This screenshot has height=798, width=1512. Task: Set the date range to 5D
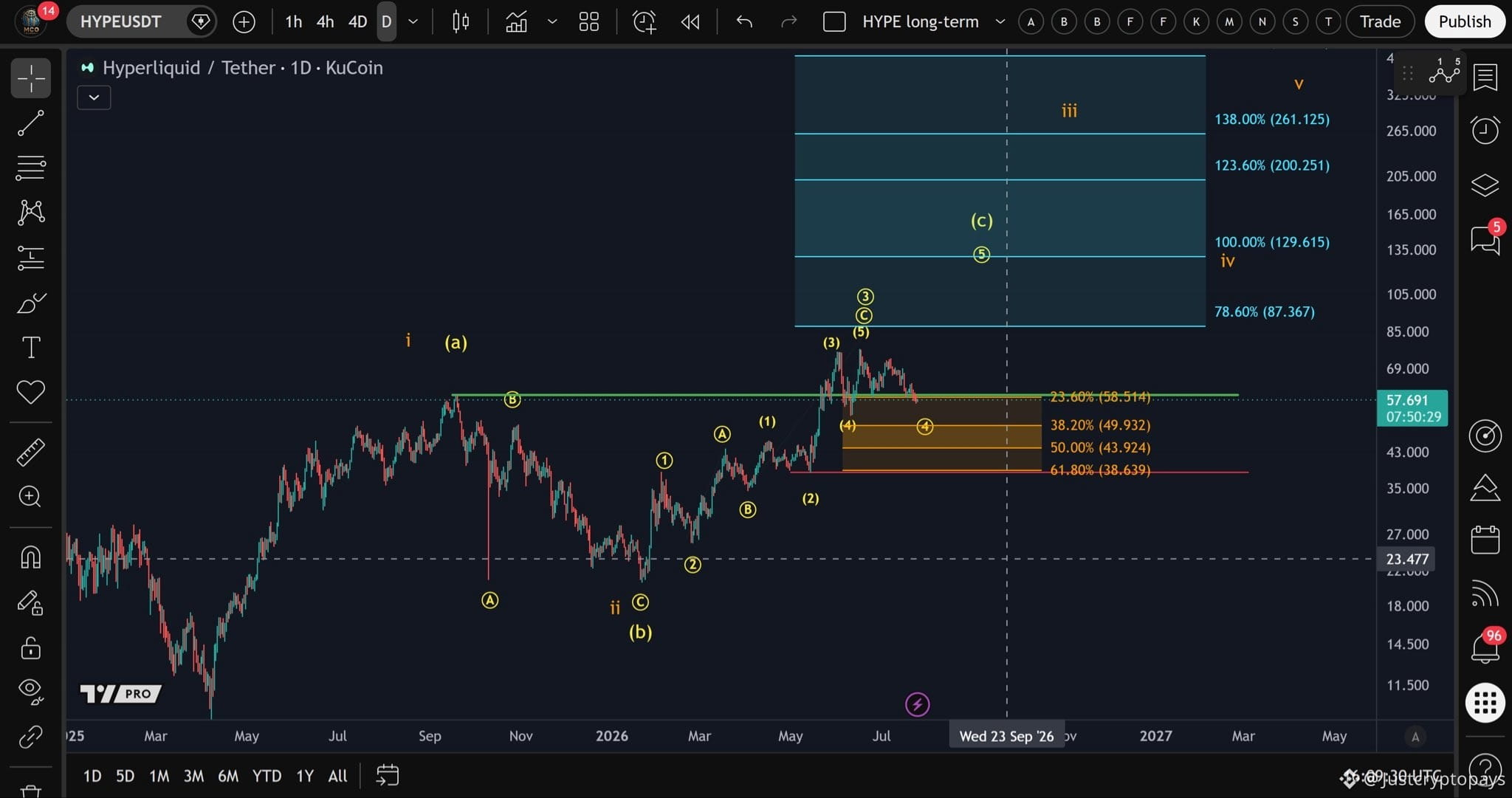[x=125, y=776]
